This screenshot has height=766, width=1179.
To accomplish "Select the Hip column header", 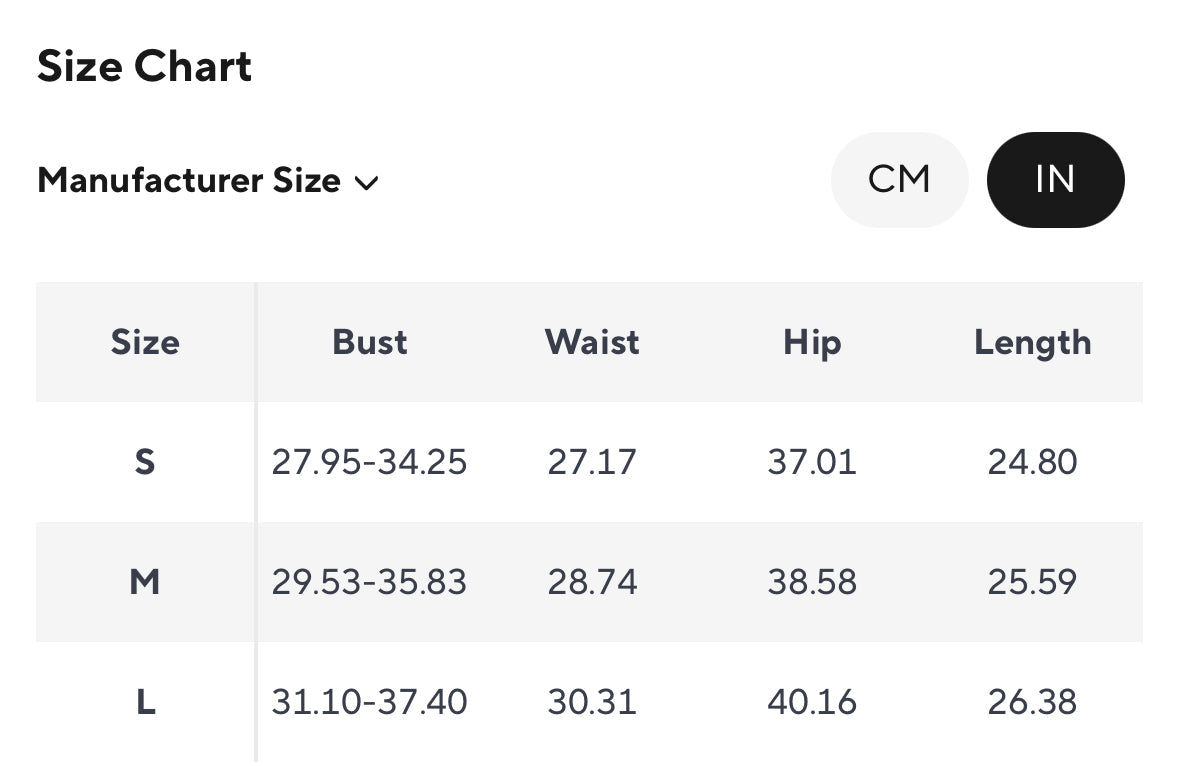I will coord(812,343).
